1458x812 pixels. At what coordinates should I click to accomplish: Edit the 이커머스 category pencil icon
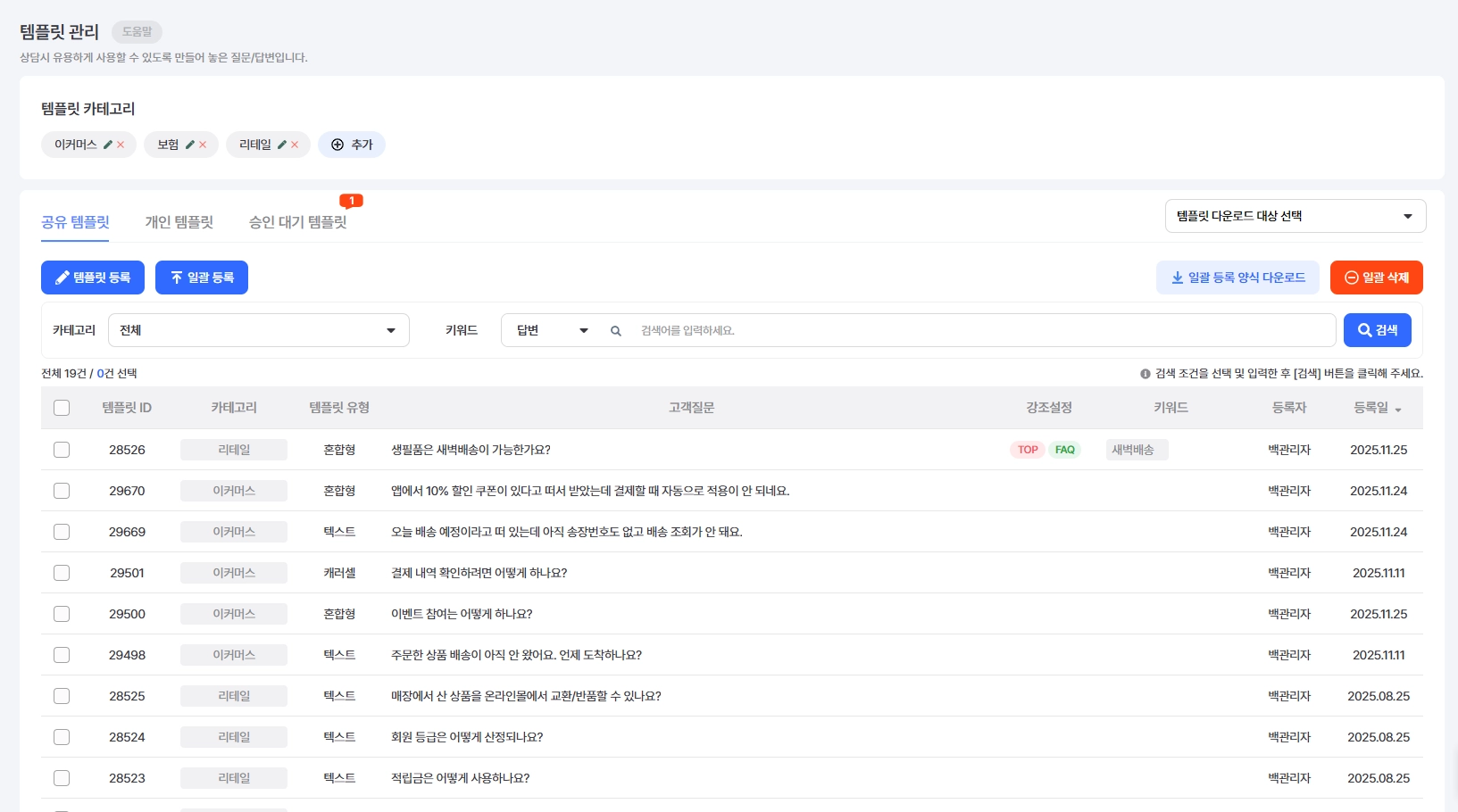(108, 145)
